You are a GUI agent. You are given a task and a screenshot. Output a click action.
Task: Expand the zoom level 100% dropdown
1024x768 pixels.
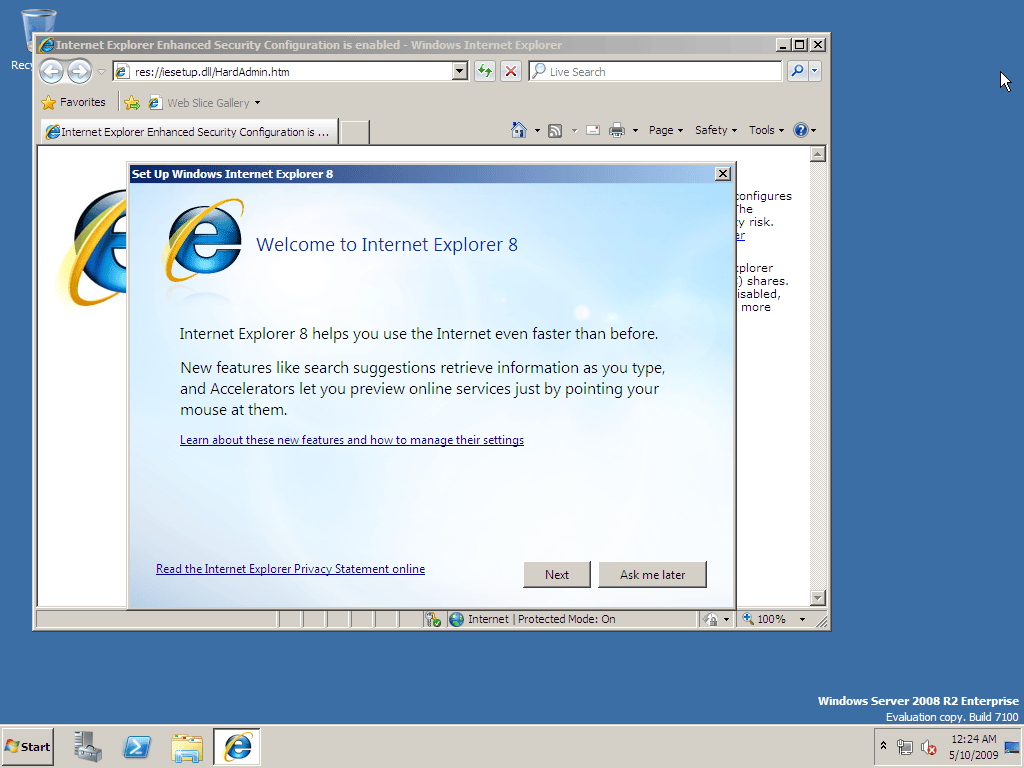pyautogui.click(x=802, y=619)
